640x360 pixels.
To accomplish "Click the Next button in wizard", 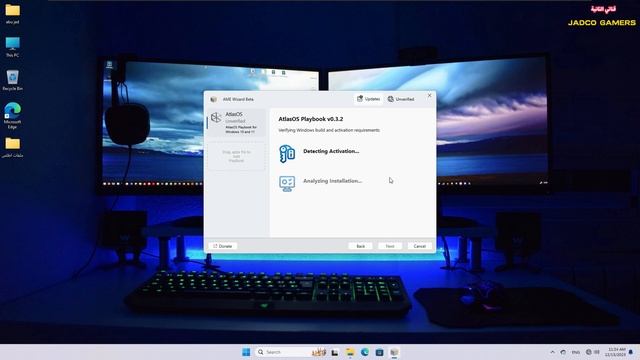I will (x=390, y=246).
